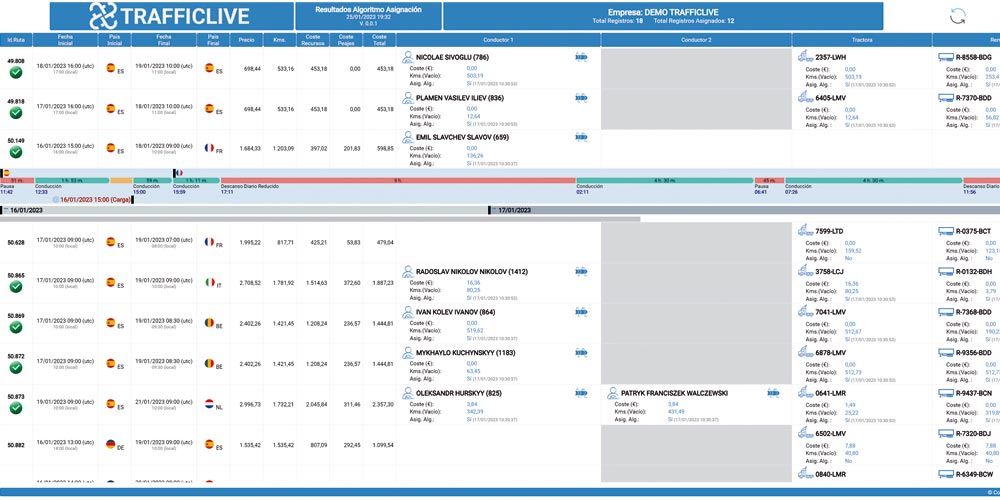The image size is (1000, 500).
Task: Open driver Emil Slavchev Slavov (659)
Action: 462,137
